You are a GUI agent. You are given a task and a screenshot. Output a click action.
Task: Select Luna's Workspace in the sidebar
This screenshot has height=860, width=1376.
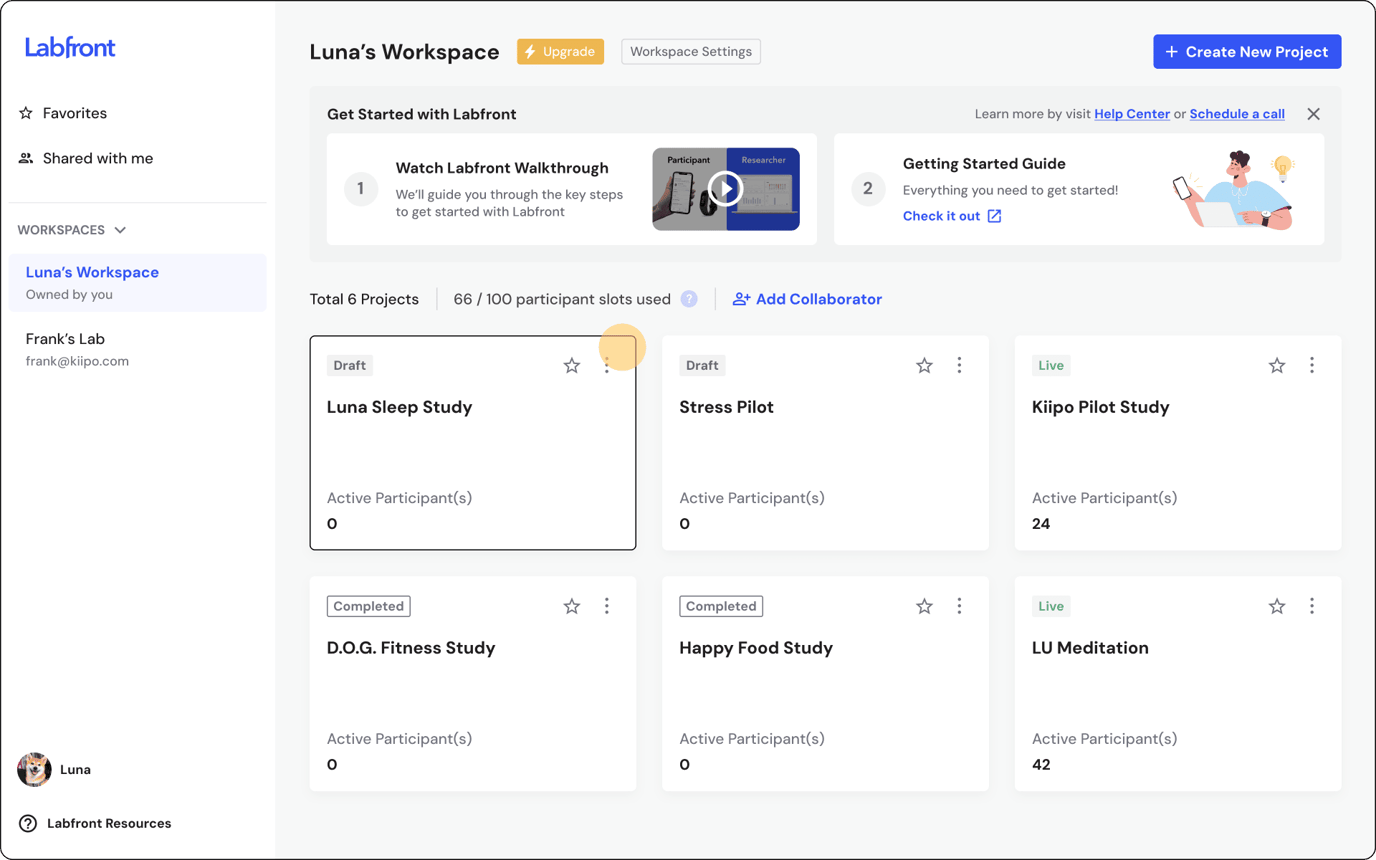pyautogui.click(x=92, y=272)
